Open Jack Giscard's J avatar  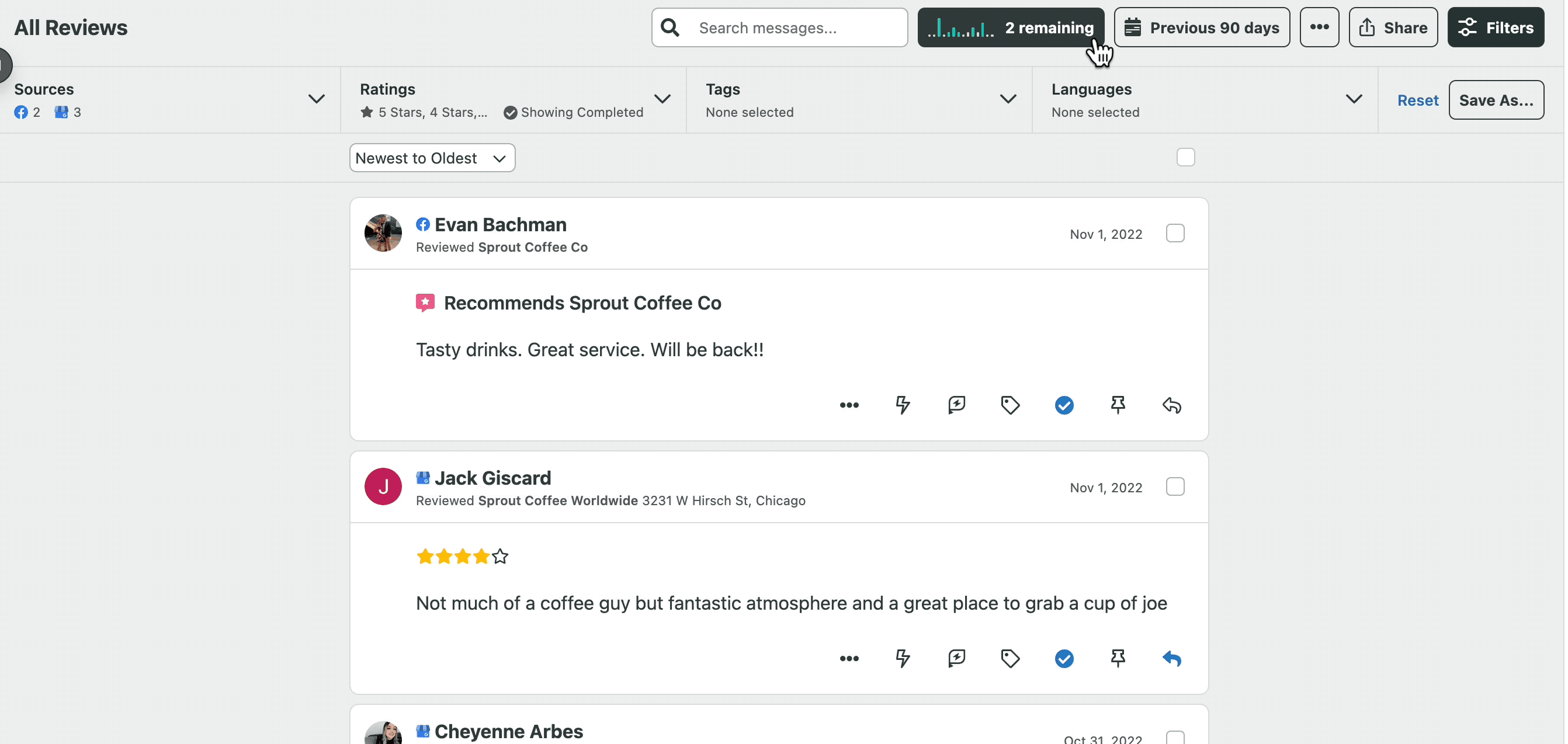pos(383,486)
